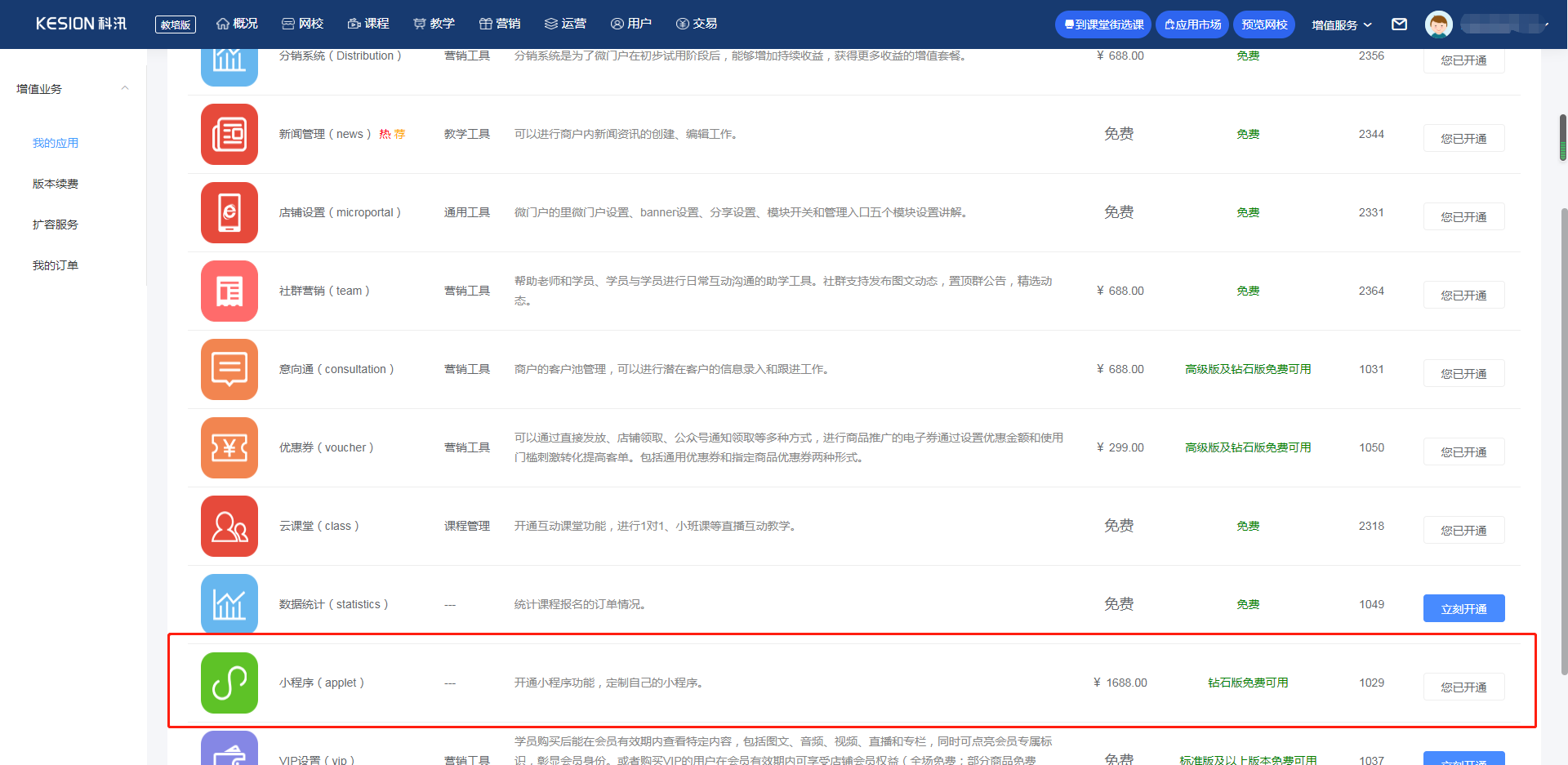
Task: Click the 应用市场 button
Action: 1192,24
